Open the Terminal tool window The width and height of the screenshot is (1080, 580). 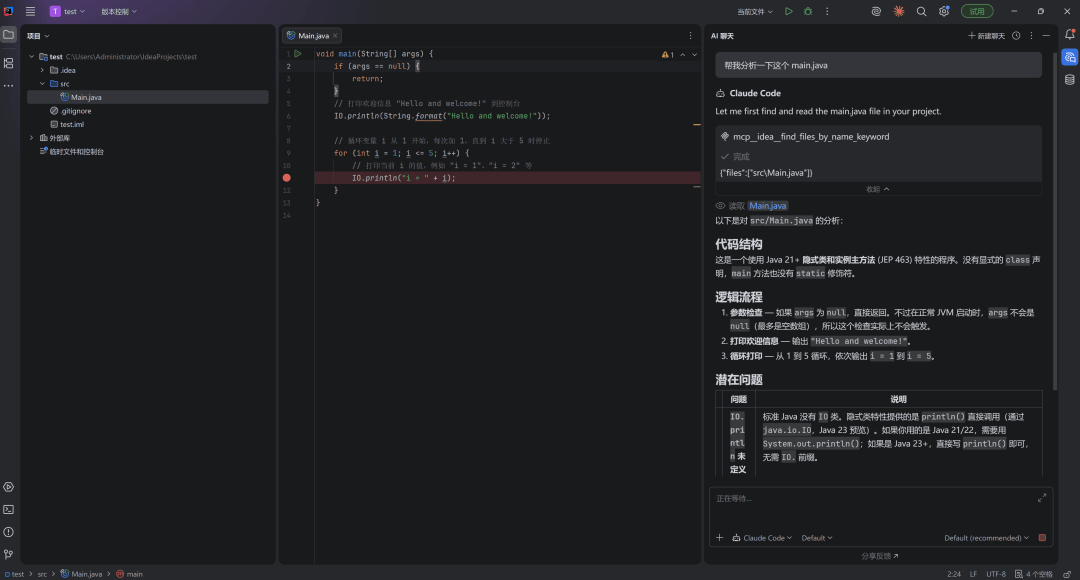pyautogui.click(x=8, y=510)
